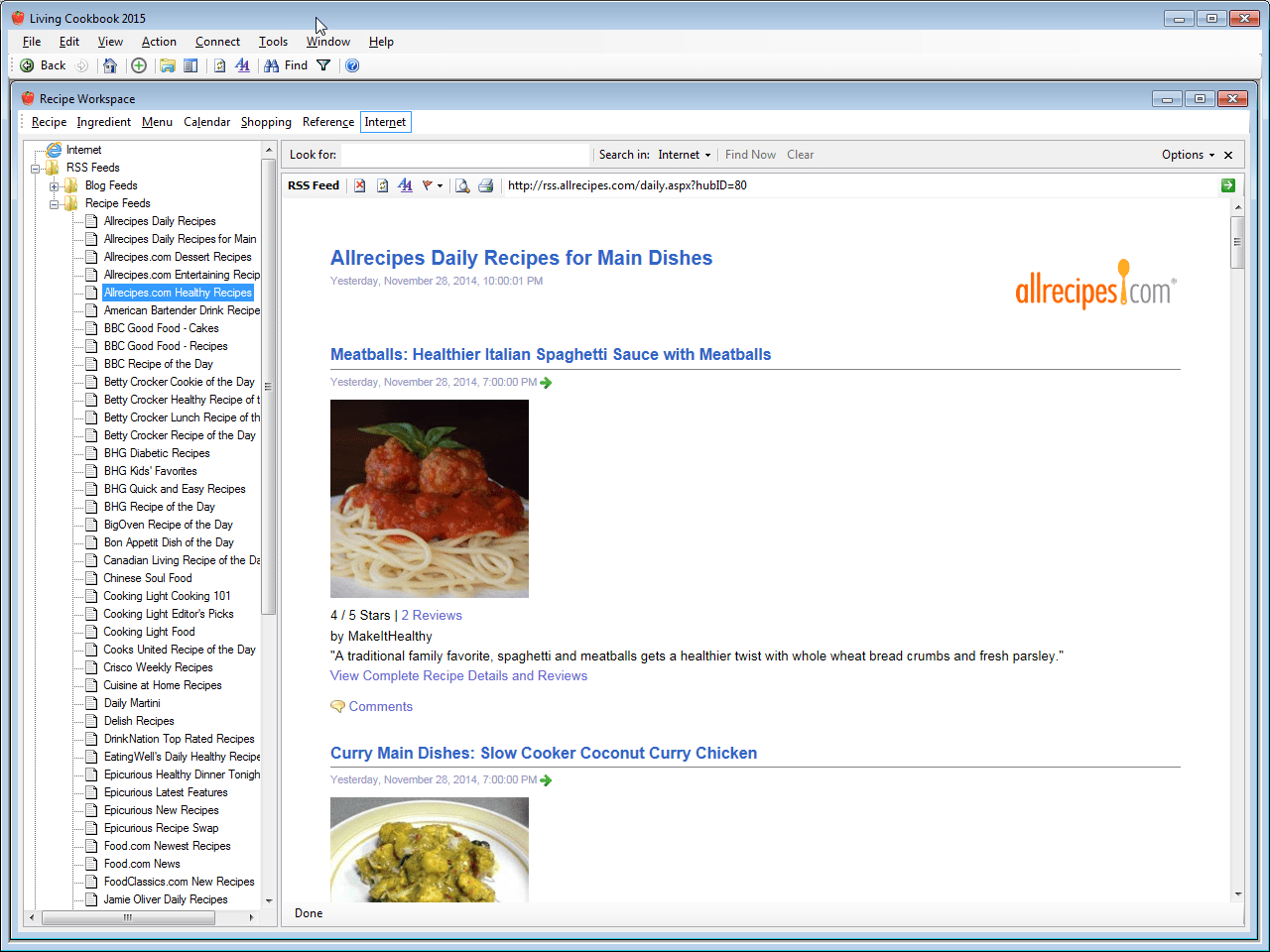This screenshot has width=1270, height=952.
Task: Open Slow Cooker Coconut Curry Chicken headline link
Action: [544, 754]
